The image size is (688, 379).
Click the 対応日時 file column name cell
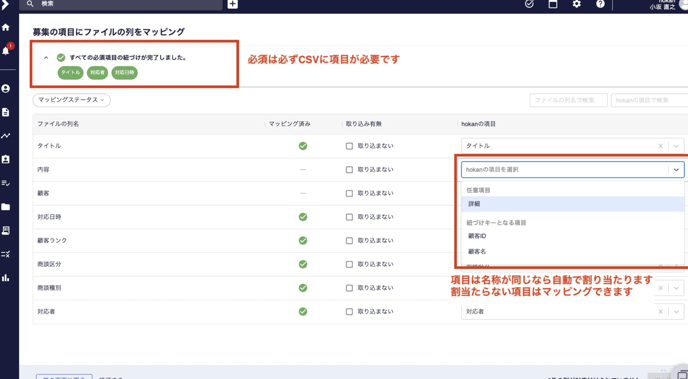pos(49,217)
